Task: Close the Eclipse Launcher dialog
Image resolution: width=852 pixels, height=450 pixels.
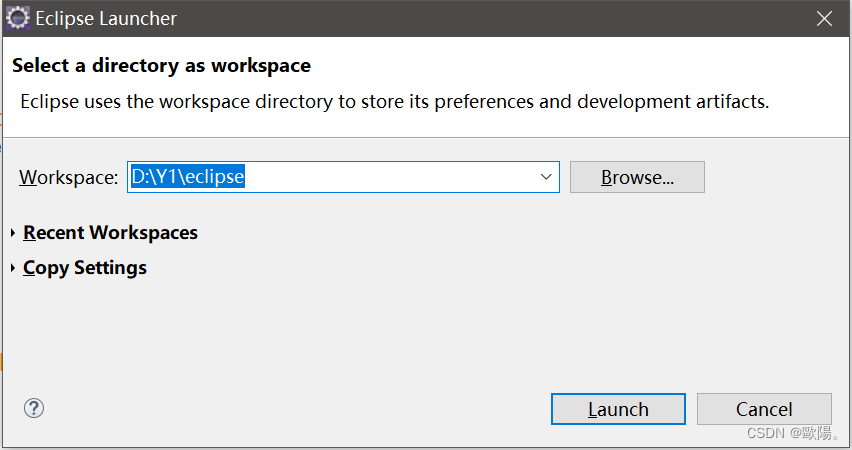Action: (x=824, y=18)
